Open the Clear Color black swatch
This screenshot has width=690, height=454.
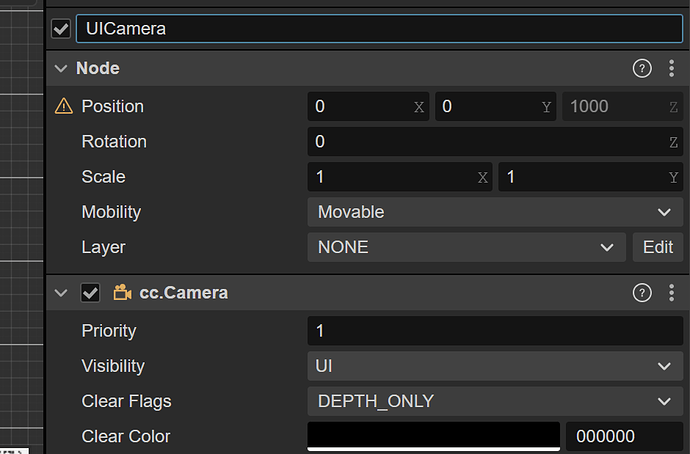pos(433,436)
